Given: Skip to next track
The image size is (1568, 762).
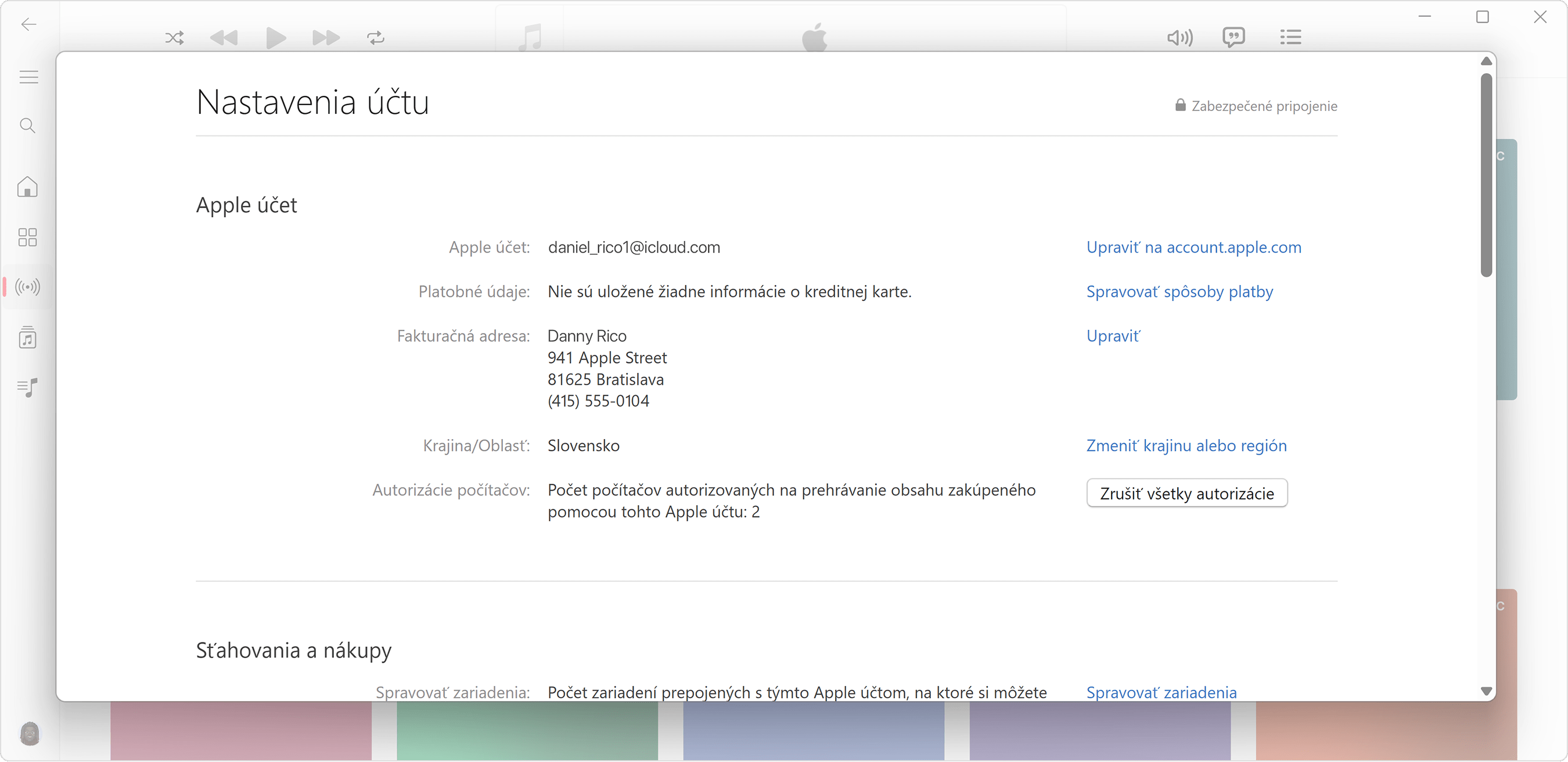Looking at the screenshot, I should pyautogui.click(x=326, y=38).
